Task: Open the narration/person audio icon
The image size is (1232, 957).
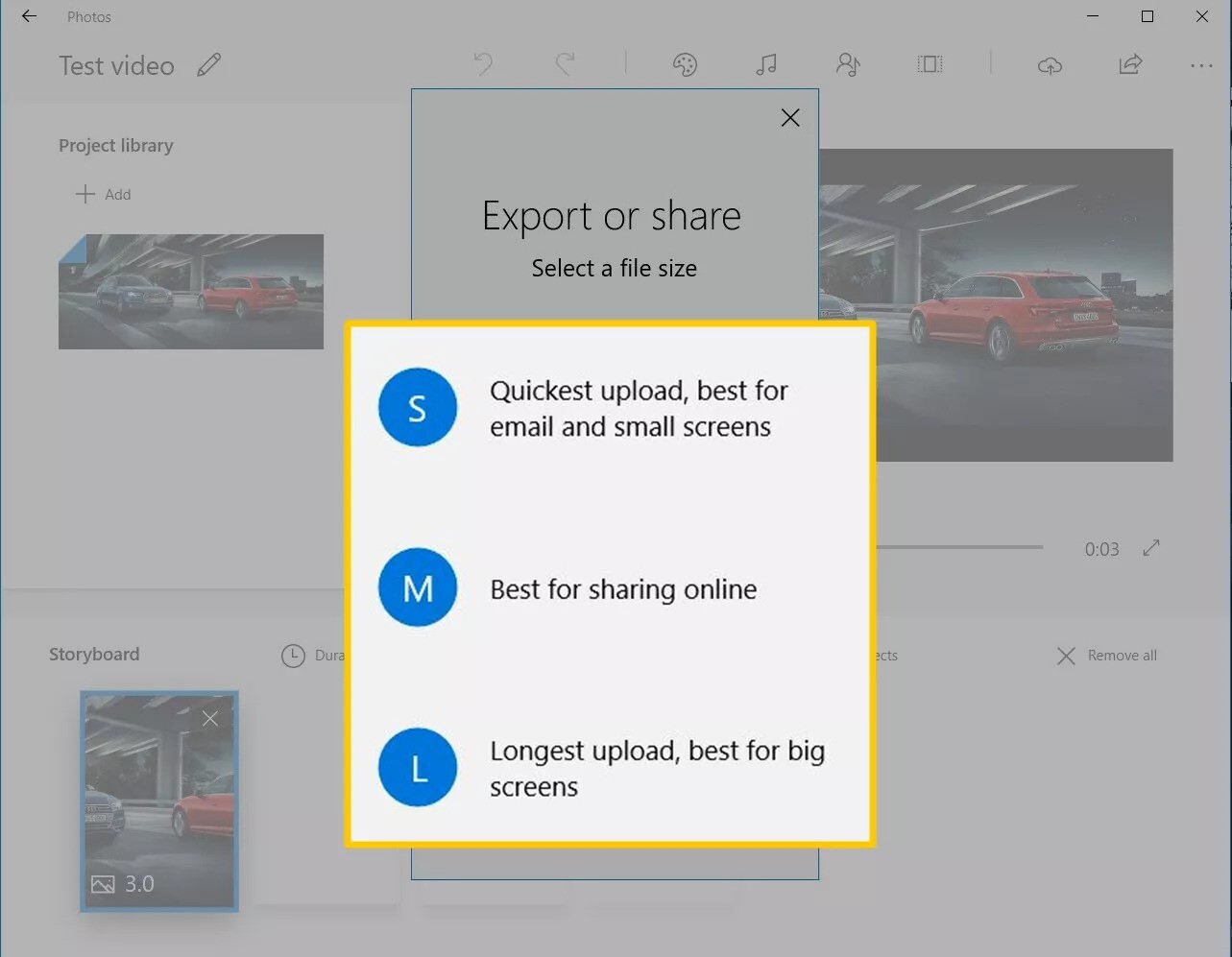Action: (x=848, y=64)
